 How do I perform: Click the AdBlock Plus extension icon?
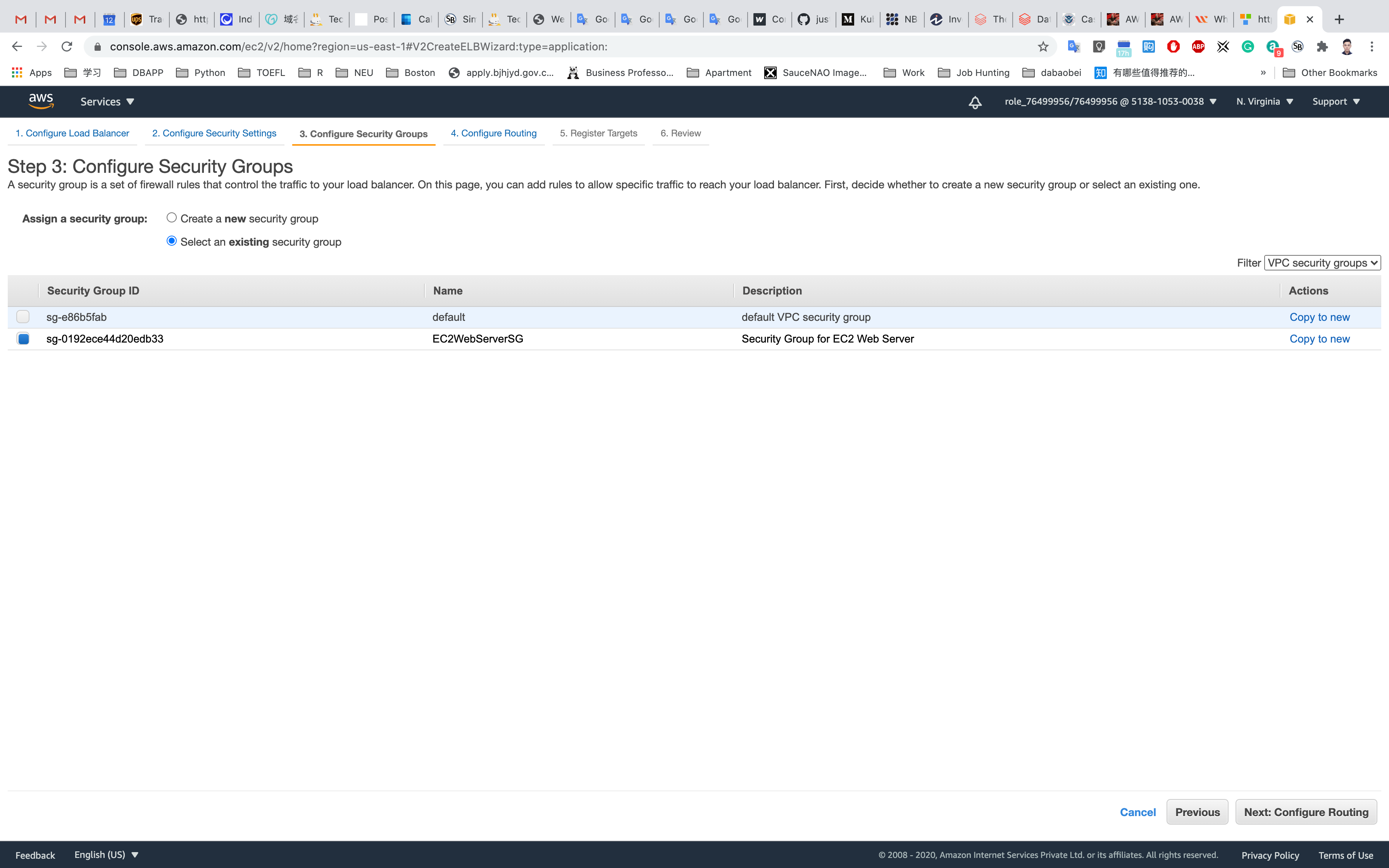(1198, 46)
